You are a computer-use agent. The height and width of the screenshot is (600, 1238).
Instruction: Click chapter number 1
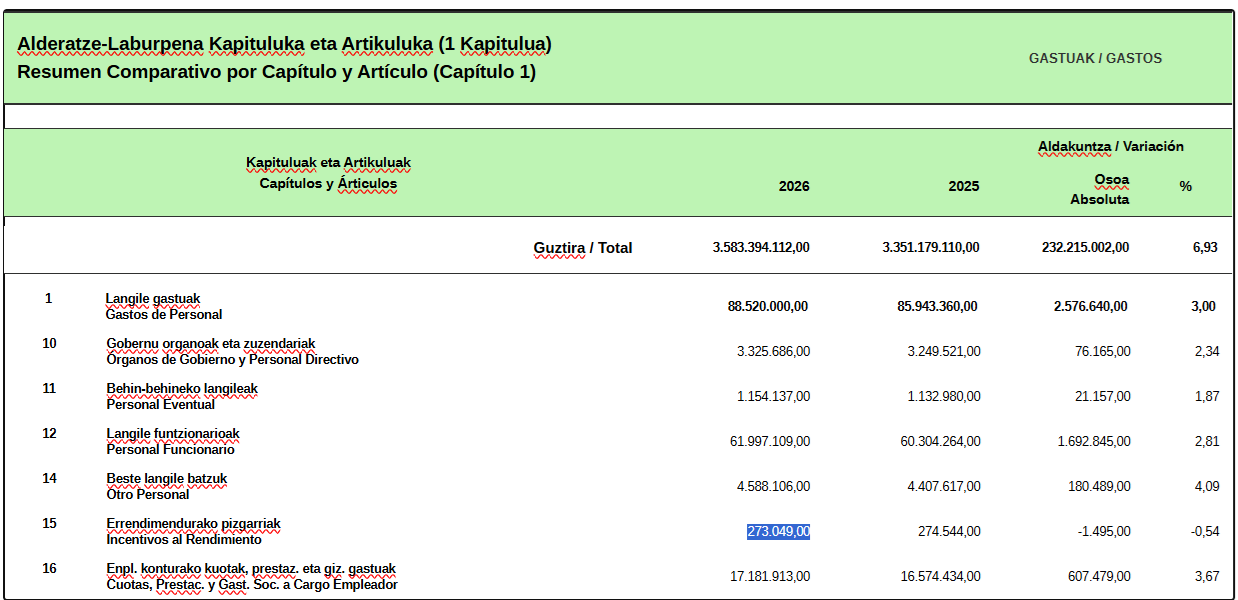(48, 299)
